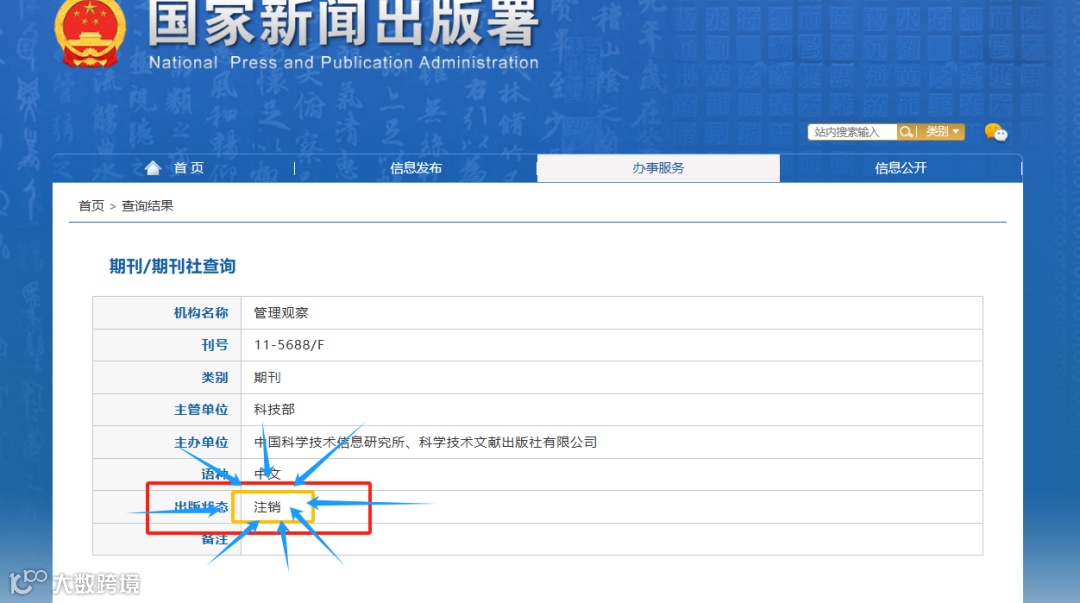Open the 信息发布 navigation tab
The height and width of the screenshot is (603, 1080).
[x=416, y=168]
